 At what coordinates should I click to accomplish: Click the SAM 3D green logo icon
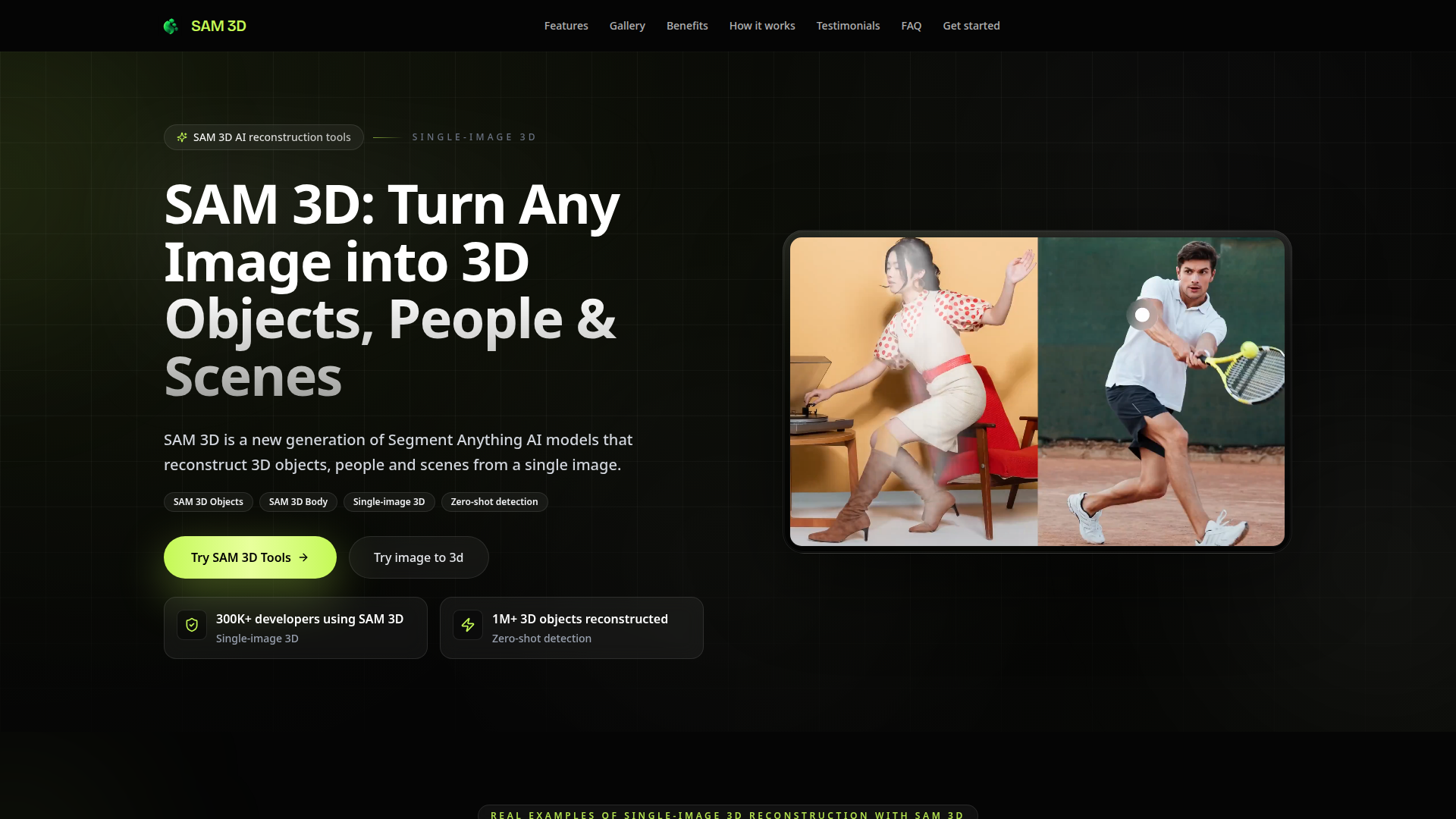171,27
